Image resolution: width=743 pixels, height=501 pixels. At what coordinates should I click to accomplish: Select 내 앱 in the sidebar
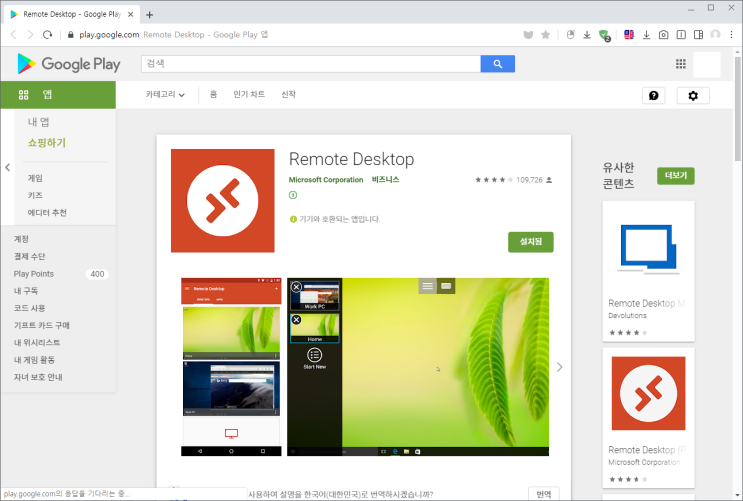[x=38, y=122]
